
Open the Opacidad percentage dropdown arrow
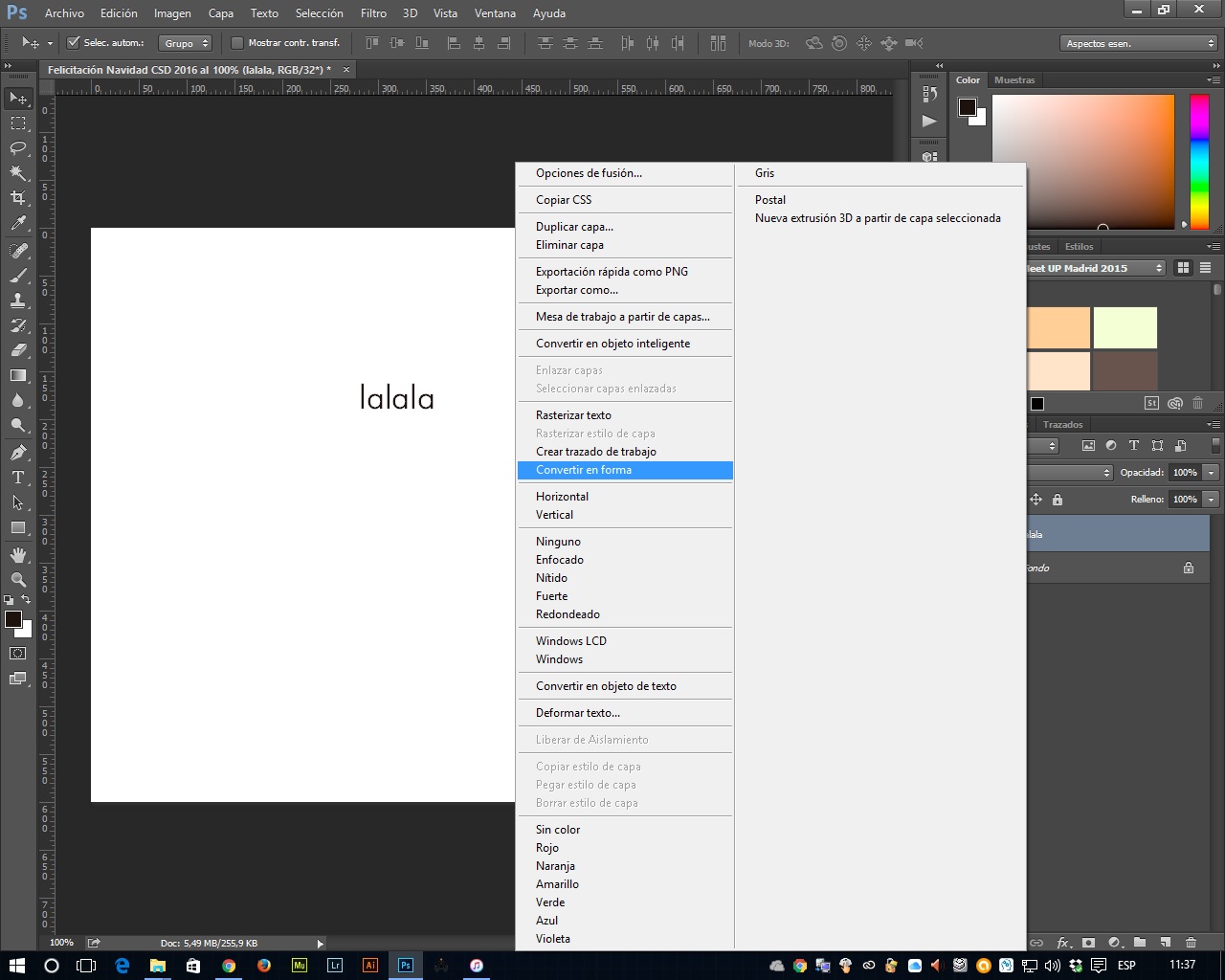[x=1211, y=473]
